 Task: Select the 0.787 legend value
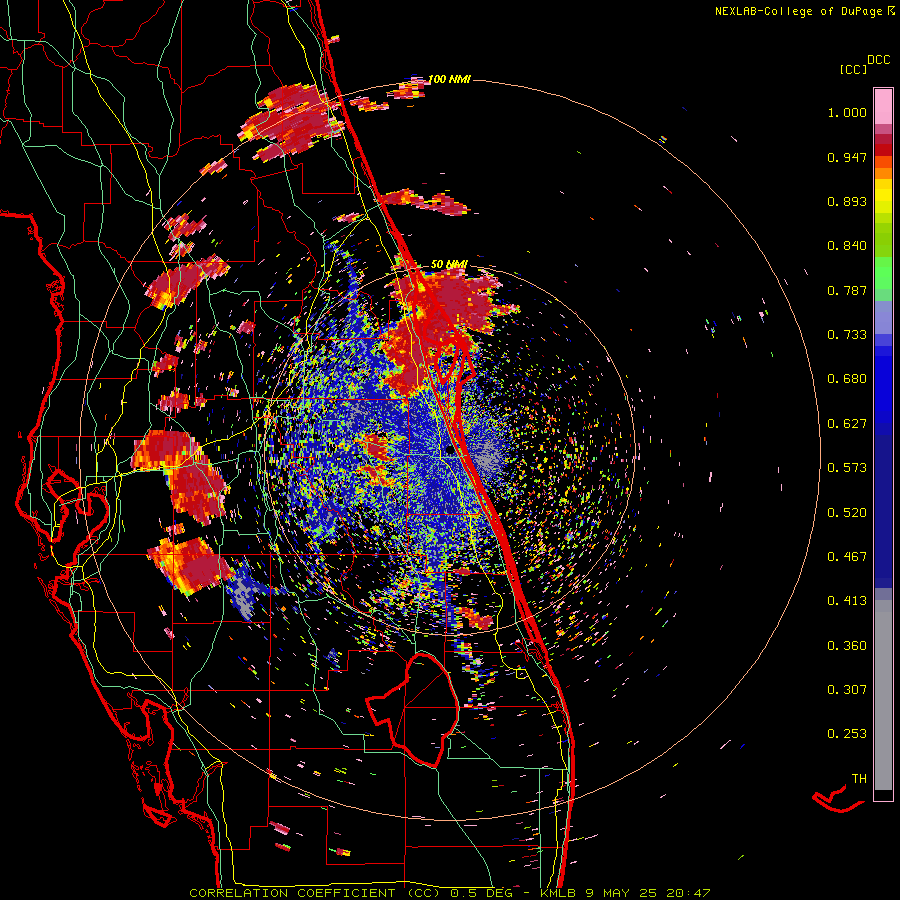pyautogui.click(x=847, y=290)
